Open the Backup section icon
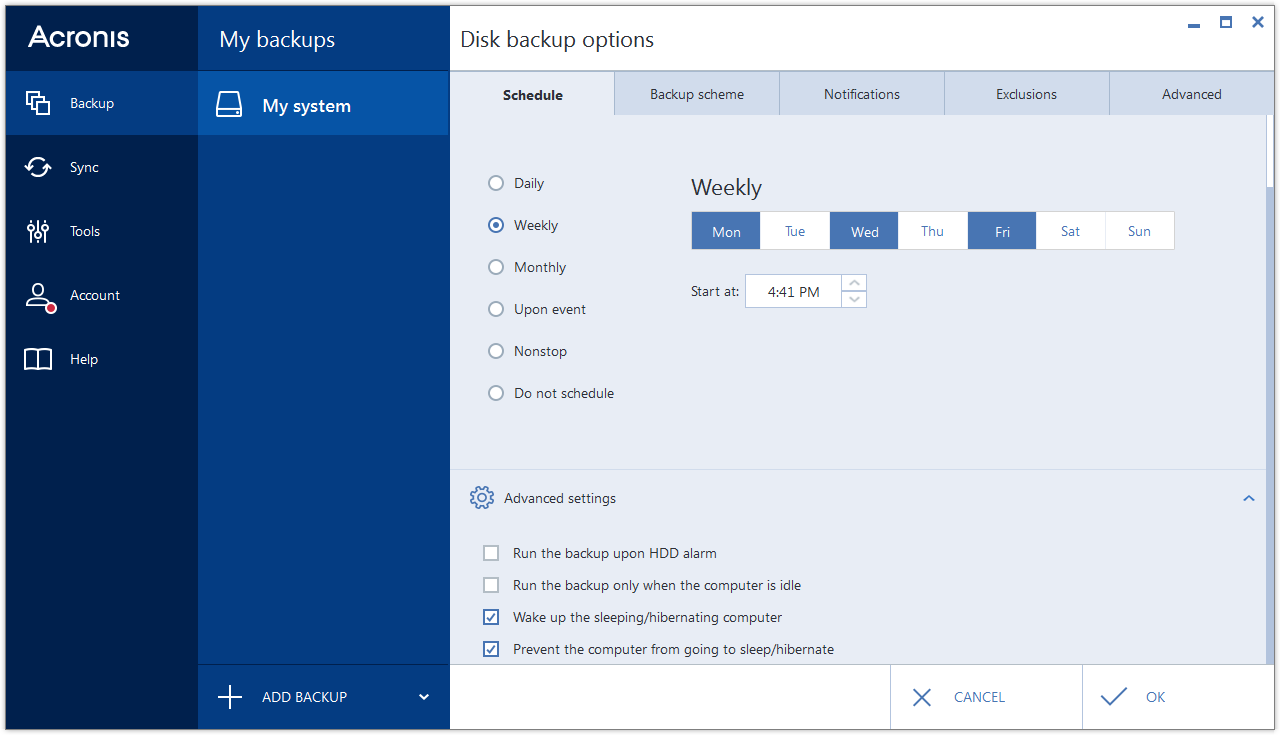 coord(38,103)
